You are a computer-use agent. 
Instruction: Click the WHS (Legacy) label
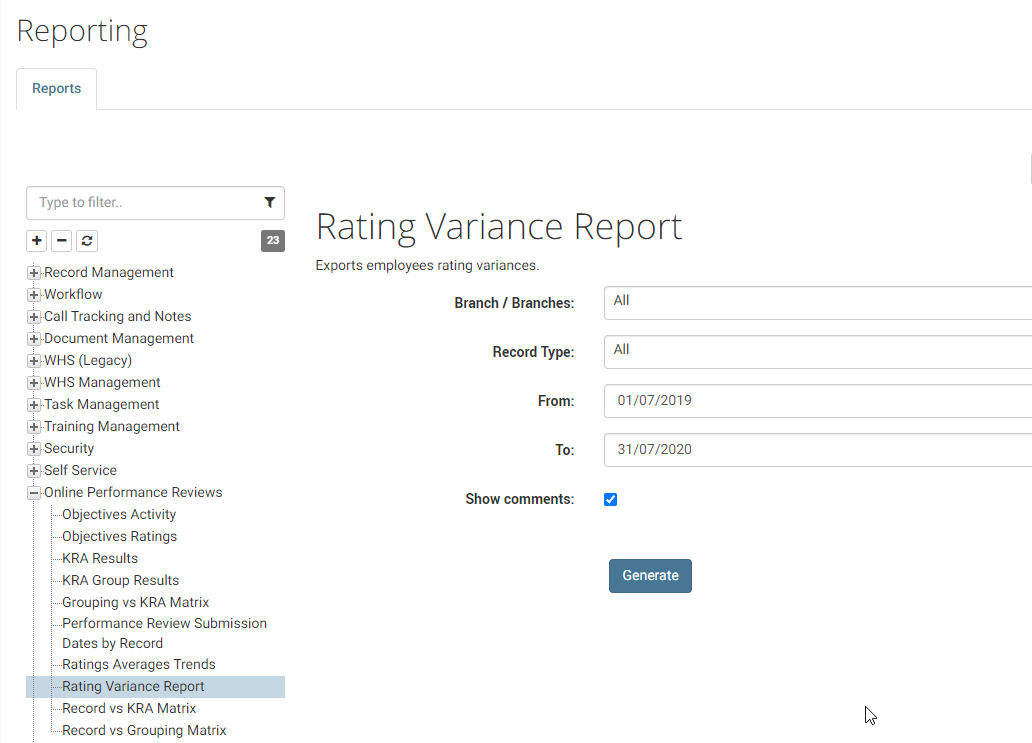tap(88, 361)
